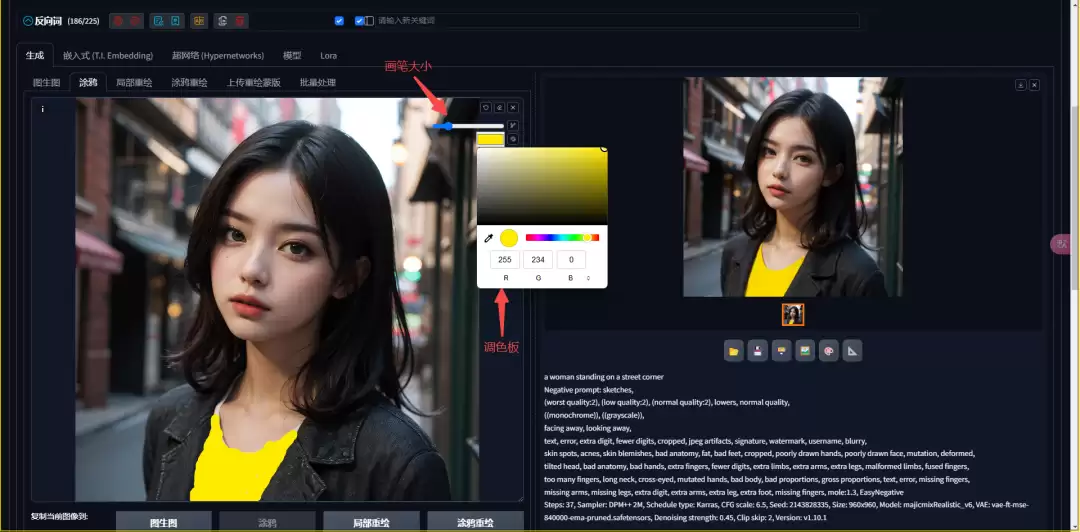Send current image to 涂鸦重绘
Screen dimensions: 1080x532
pos(475,522)
